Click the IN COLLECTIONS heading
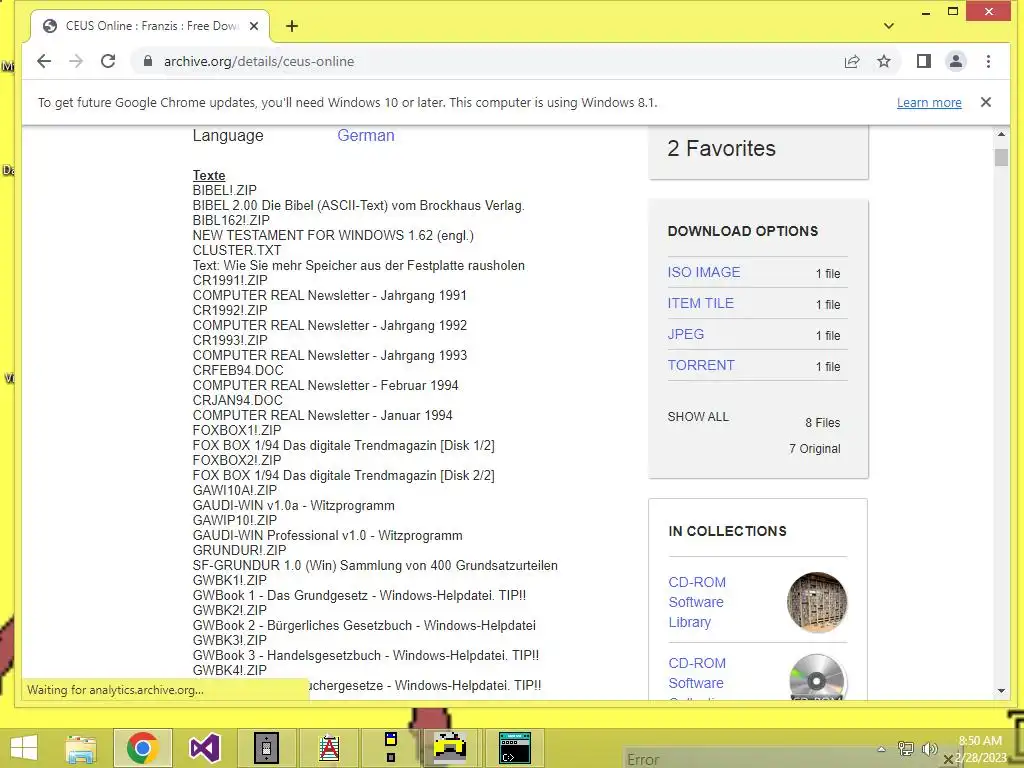Viewport: 1024px width, 768px height. [x=728, y=531]
